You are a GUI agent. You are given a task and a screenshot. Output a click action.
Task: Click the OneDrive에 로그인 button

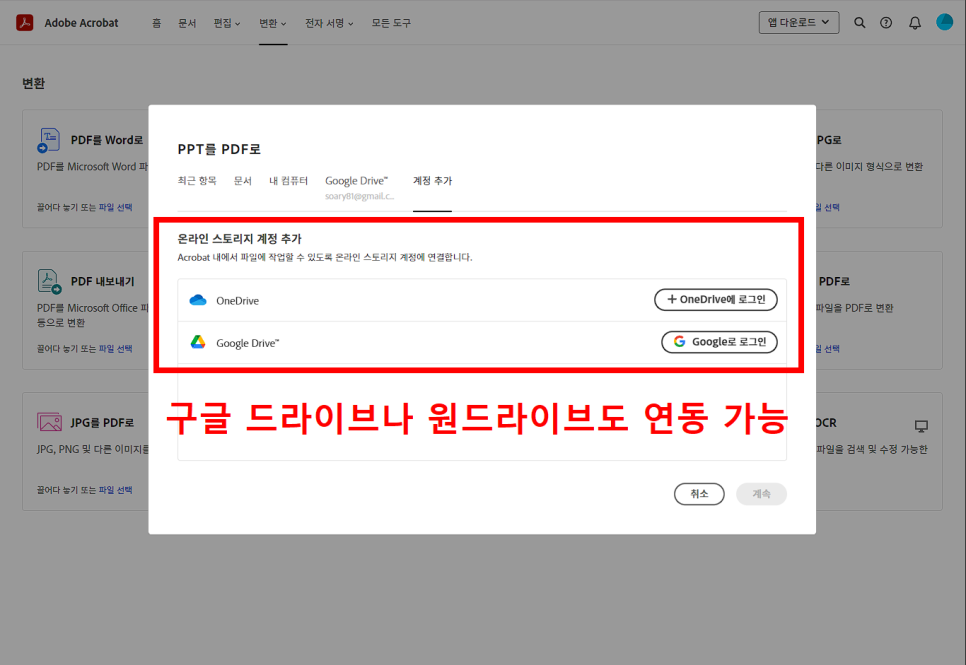pyautogui.click(x=716, y=300)
